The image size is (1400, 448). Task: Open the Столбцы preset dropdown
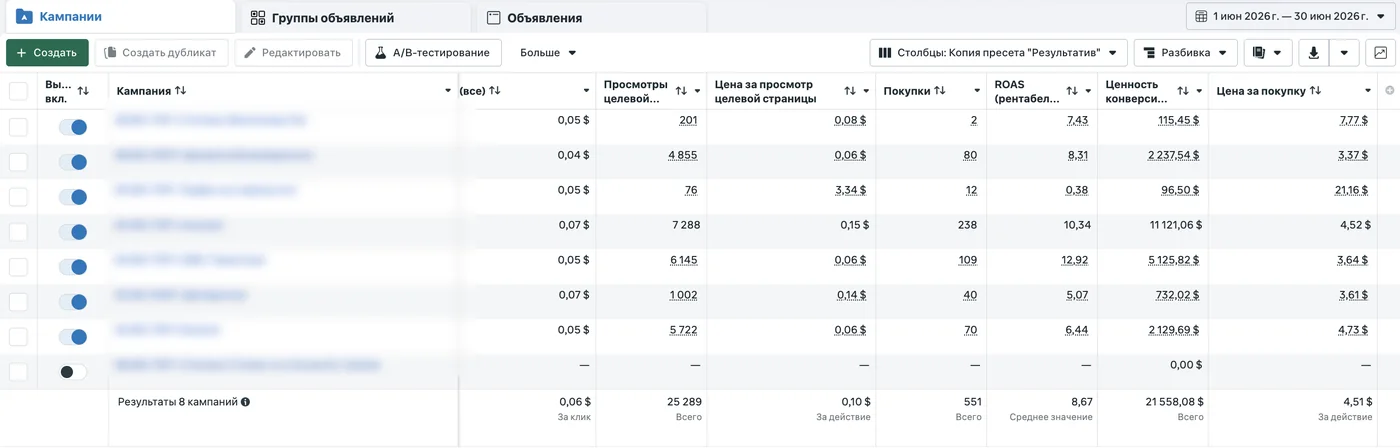click(x=999, y=53)
